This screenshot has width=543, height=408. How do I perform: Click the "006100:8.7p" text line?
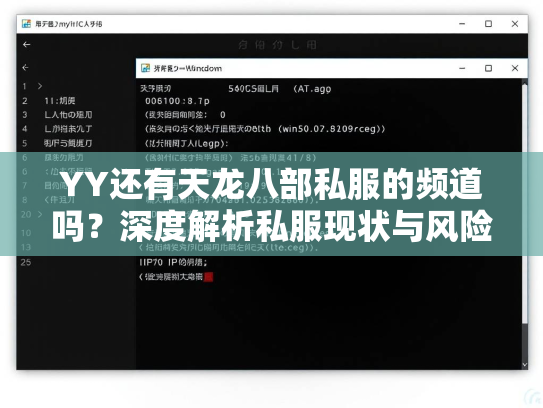[177, 101]
